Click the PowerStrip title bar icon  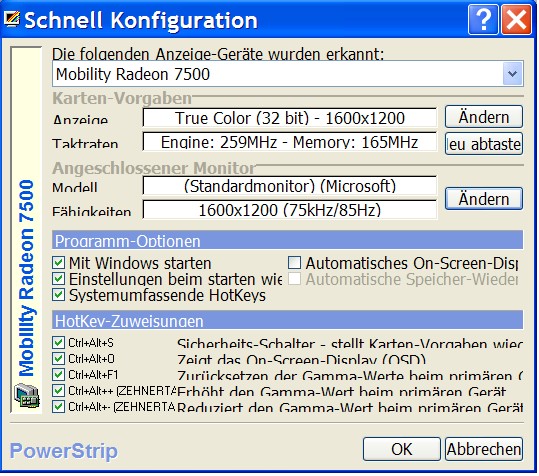click(12, 19)
